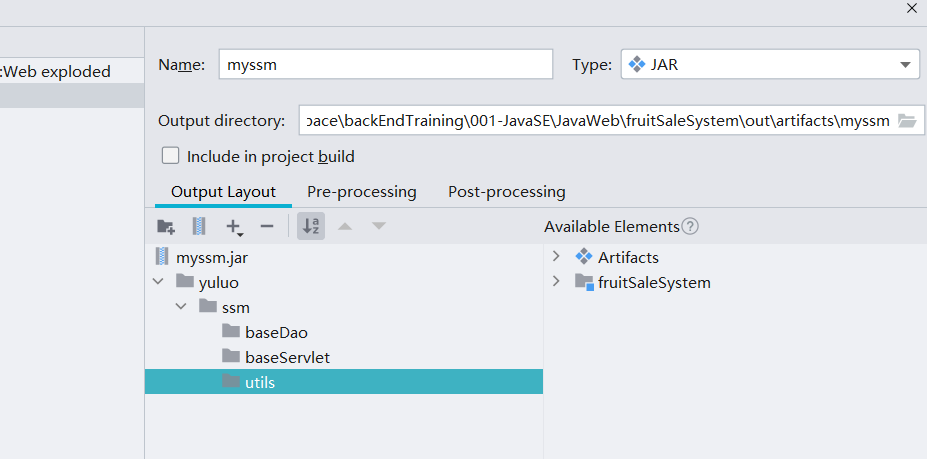Click the Create Directory toolbar icon
Screen dimensions: 927x459
166,227
